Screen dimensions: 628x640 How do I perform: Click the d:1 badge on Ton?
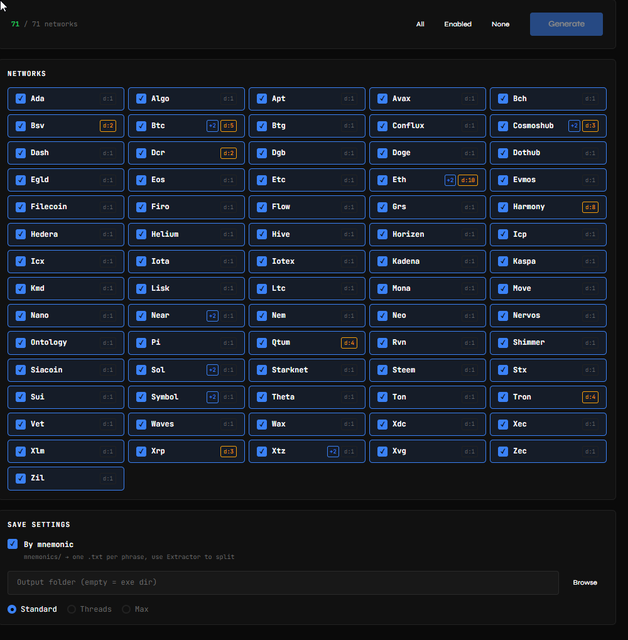tap(470, 397)
